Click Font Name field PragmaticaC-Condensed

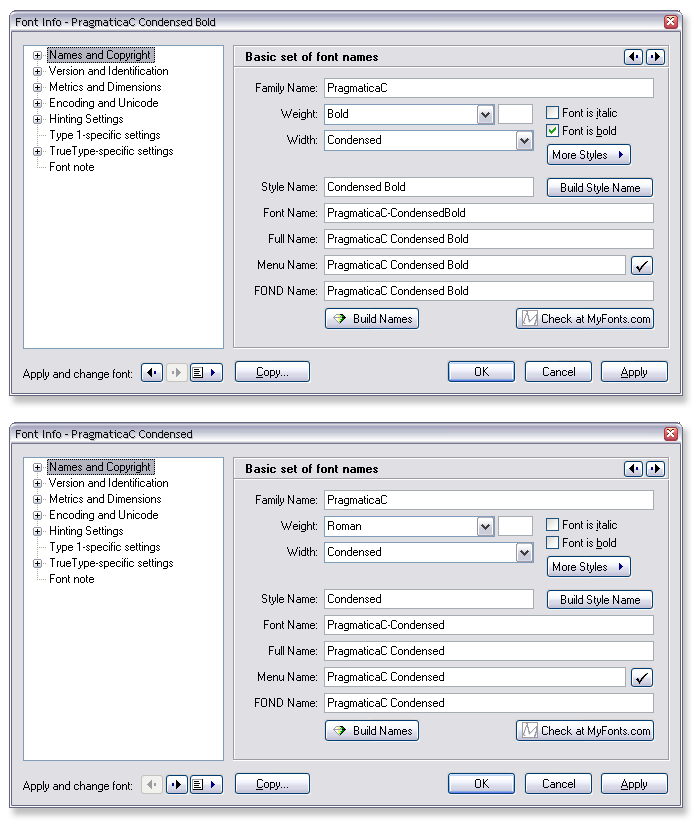(489, 625)
